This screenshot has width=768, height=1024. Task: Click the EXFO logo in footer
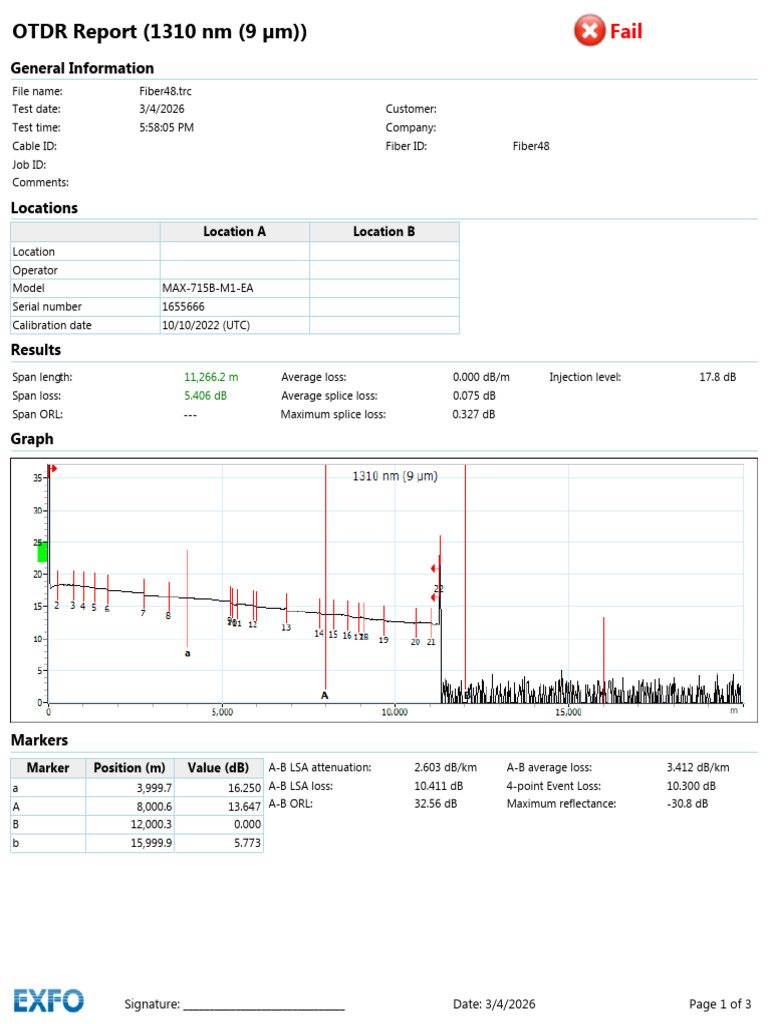49,1000
